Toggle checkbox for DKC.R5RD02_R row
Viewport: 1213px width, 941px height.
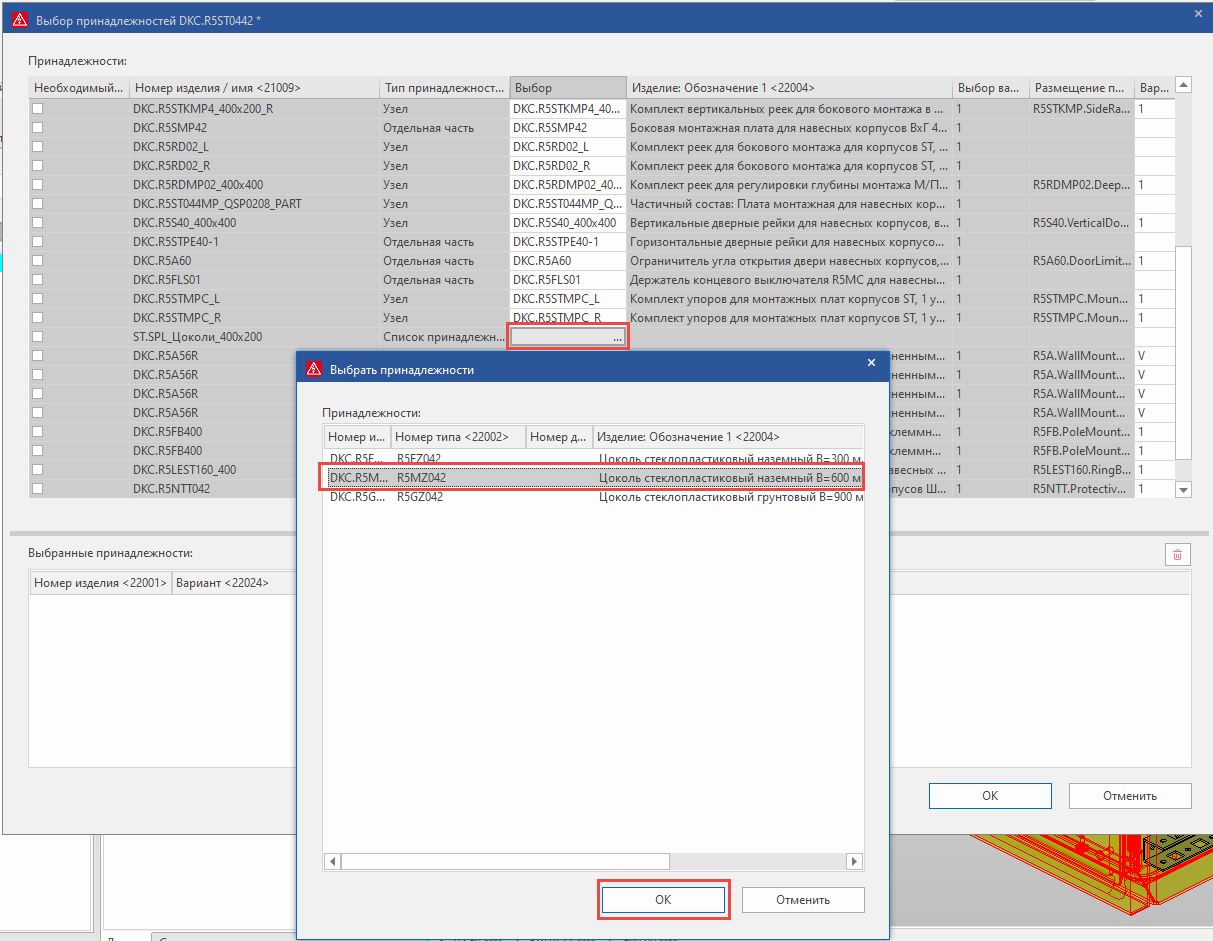pyautogui.click(x=38, y=165)
